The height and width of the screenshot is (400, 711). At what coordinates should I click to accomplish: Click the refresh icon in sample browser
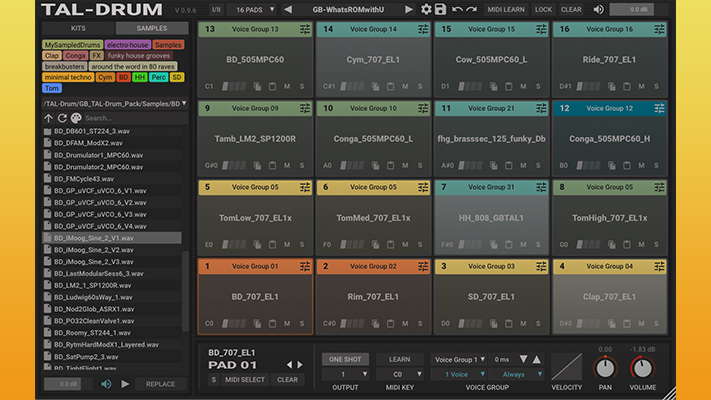[63, 118]
